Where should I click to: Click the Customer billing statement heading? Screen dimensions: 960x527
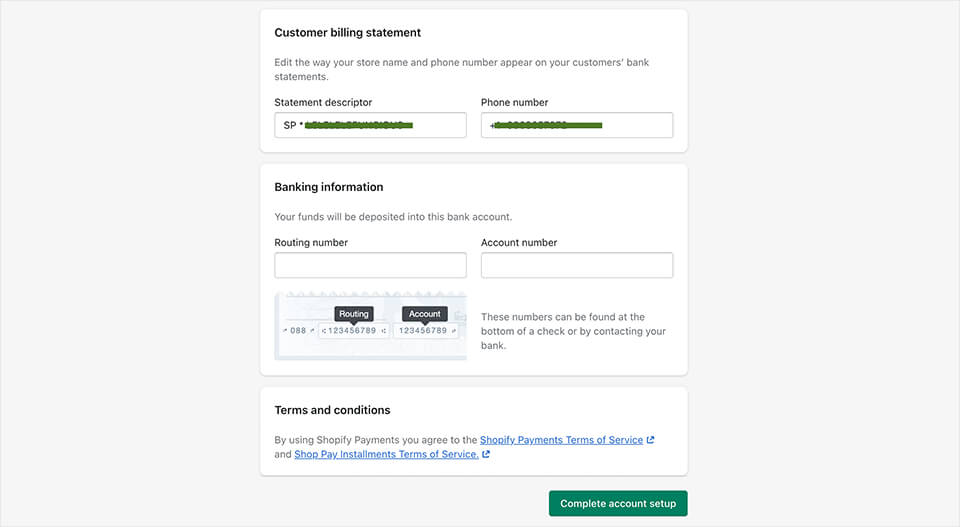coord(348,33)
